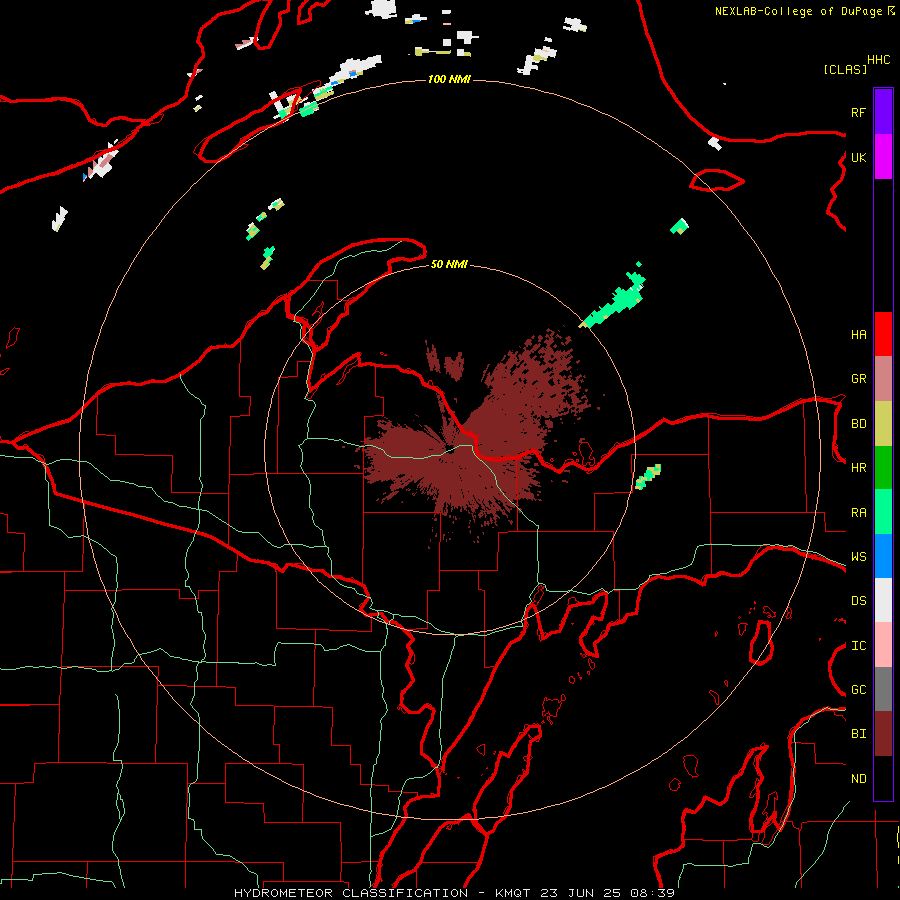Click the 'RF' legend label text
This screenshot has width=900, height=900.
(858, 112)
